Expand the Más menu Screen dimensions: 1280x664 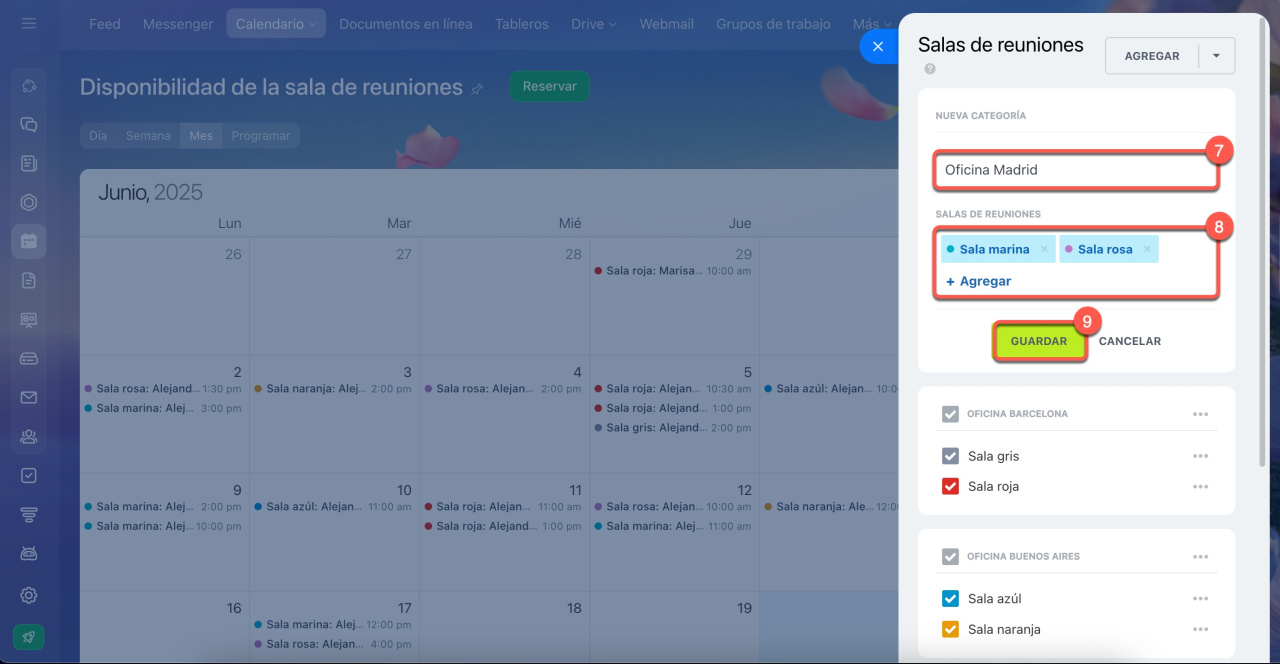pos(872,24)
